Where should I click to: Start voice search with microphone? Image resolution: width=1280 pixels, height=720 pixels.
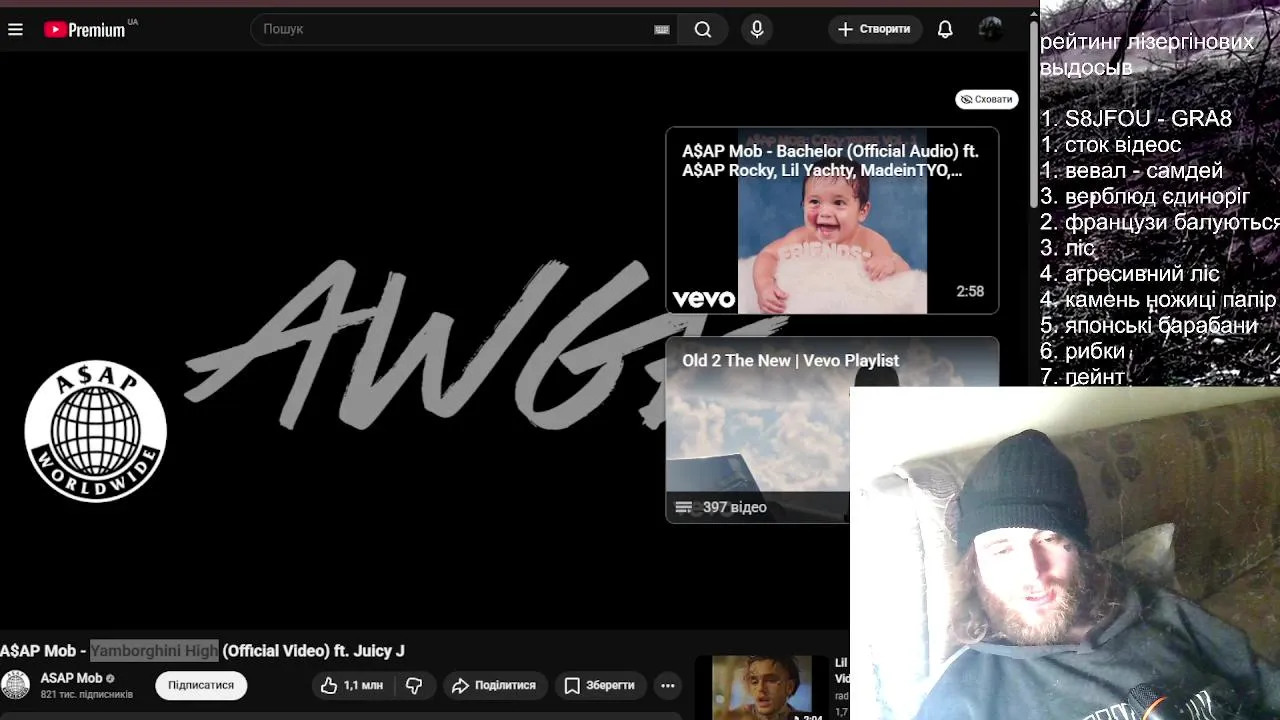[x=757, y=29]
